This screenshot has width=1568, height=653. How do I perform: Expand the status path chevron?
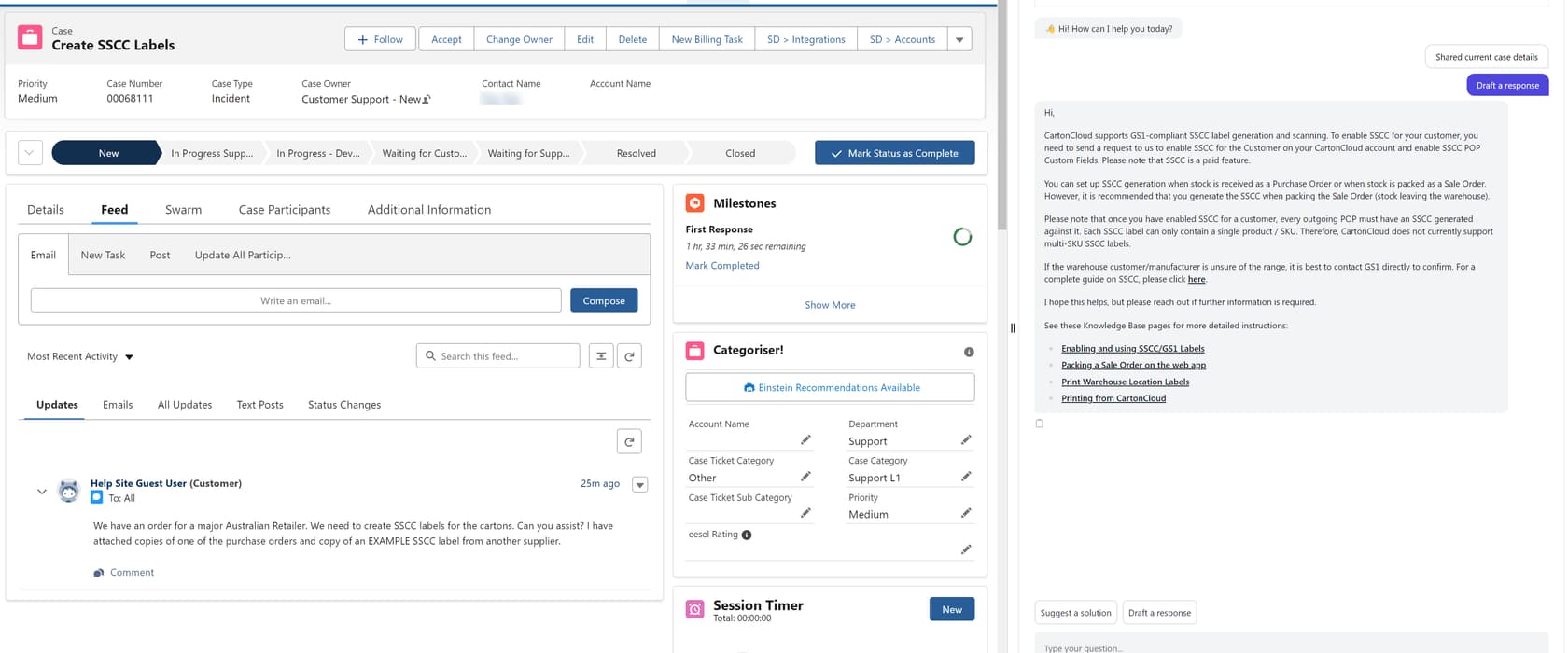coord(30,153)
